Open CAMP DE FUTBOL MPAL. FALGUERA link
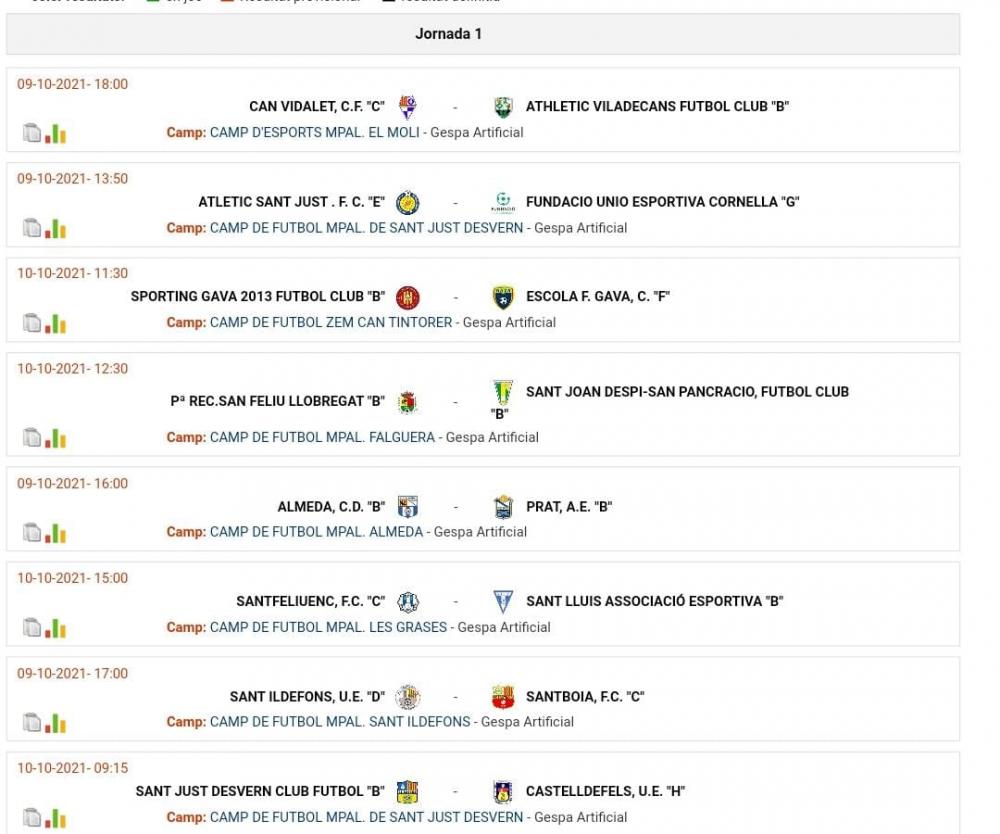The image size is (1000, 834). (x=322, y=437)
